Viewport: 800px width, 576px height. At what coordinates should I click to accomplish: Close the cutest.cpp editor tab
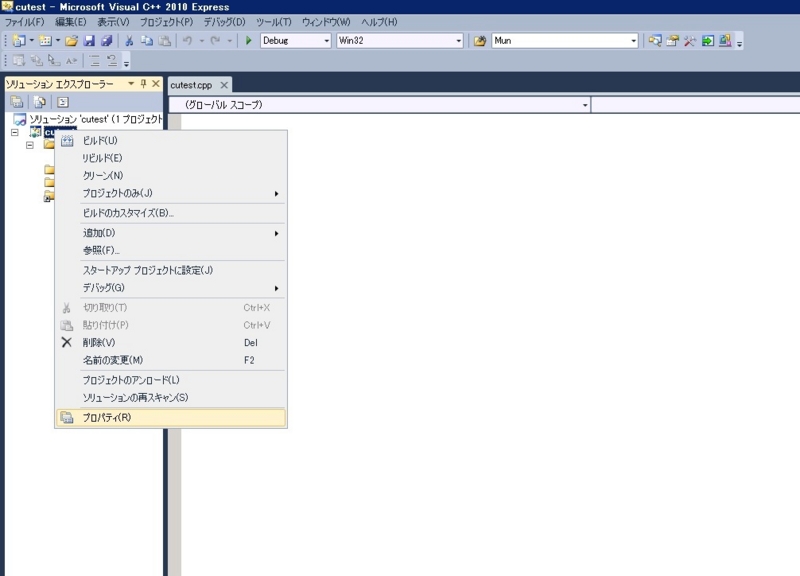click(224, 85)
